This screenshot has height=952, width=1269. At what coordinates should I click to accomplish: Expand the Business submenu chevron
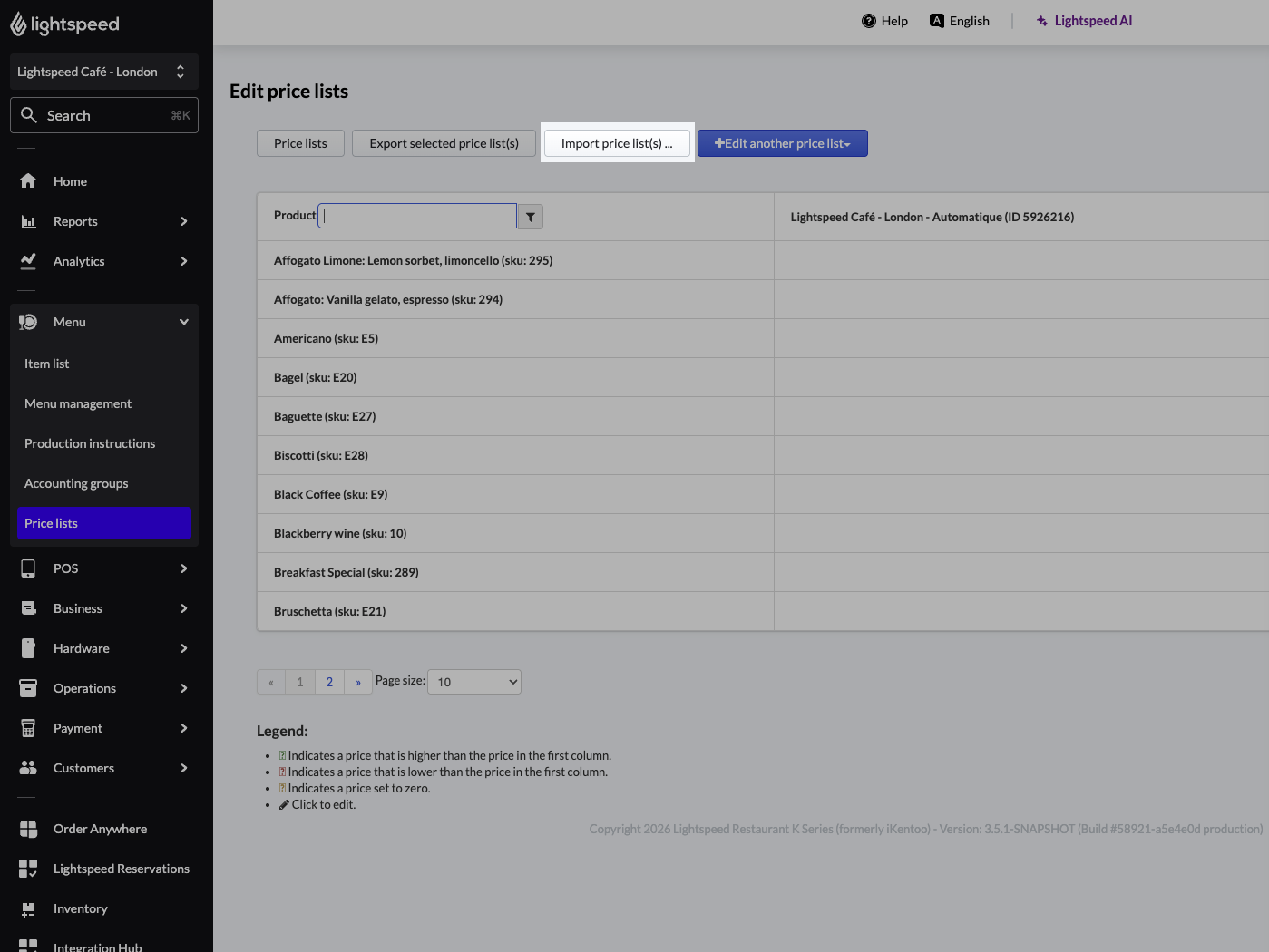184,608
